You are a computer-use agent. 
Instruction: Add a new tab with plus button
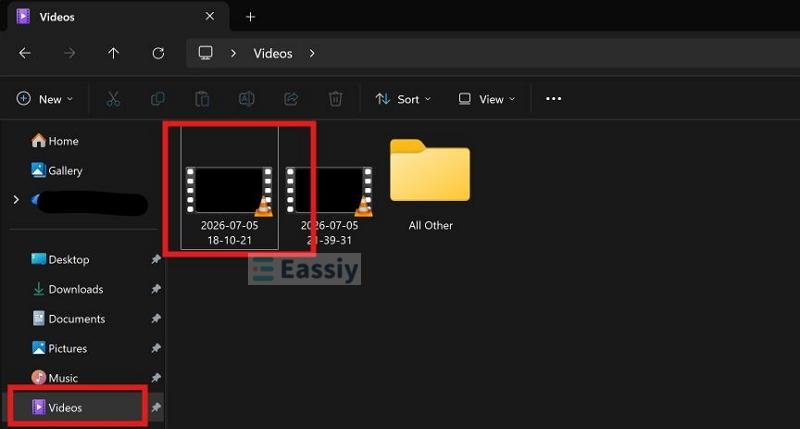[250, 17]
